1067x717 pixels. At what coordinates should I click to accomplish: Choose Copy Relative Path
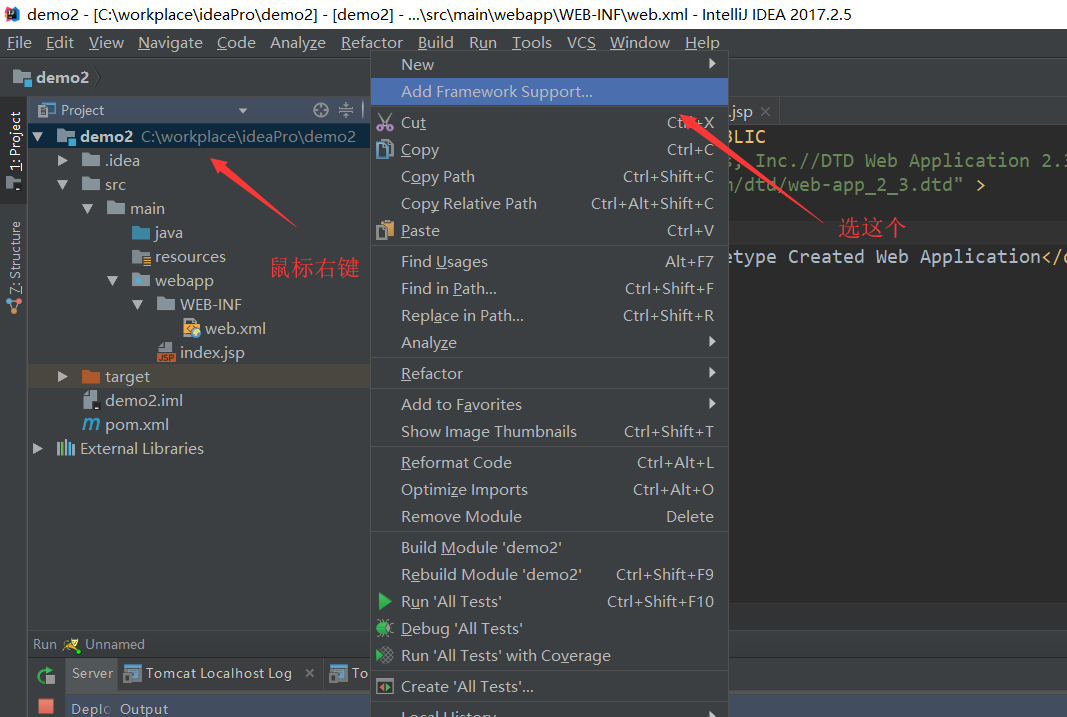[x=549, y=204]
